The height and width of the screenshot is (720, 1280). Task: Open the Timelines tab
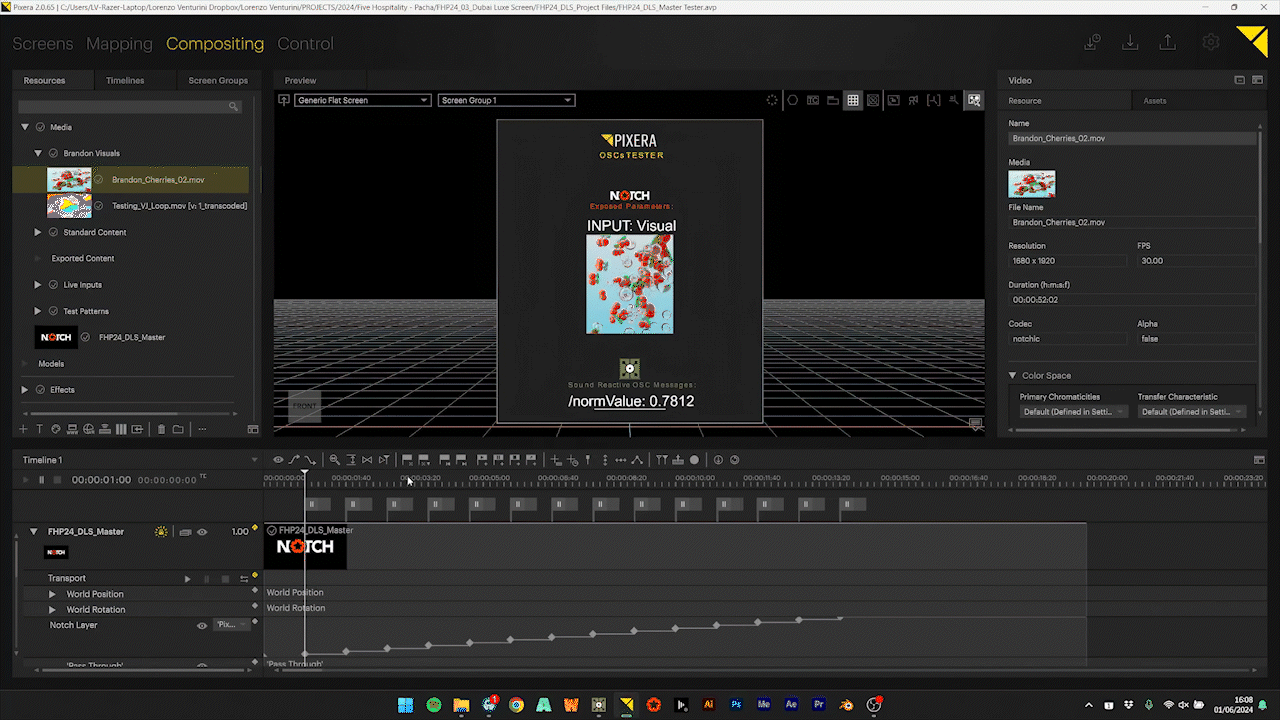click(125, 80)
